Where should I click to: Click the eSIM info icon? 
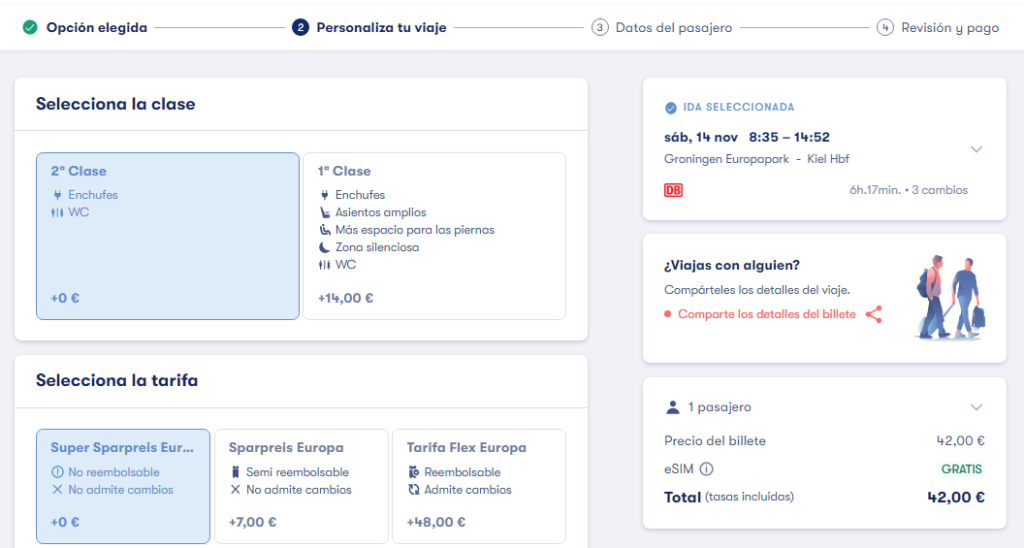707,469
